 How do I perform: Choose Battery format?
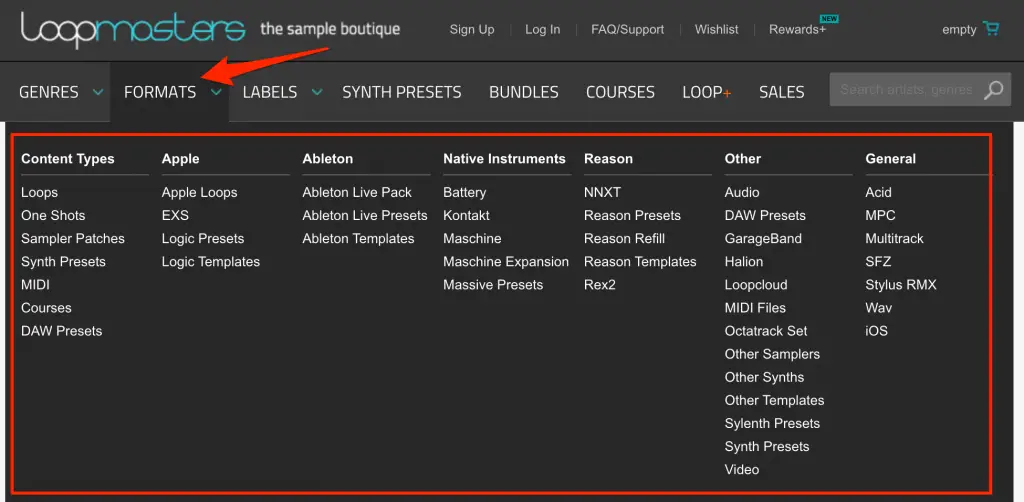[464, 193]
